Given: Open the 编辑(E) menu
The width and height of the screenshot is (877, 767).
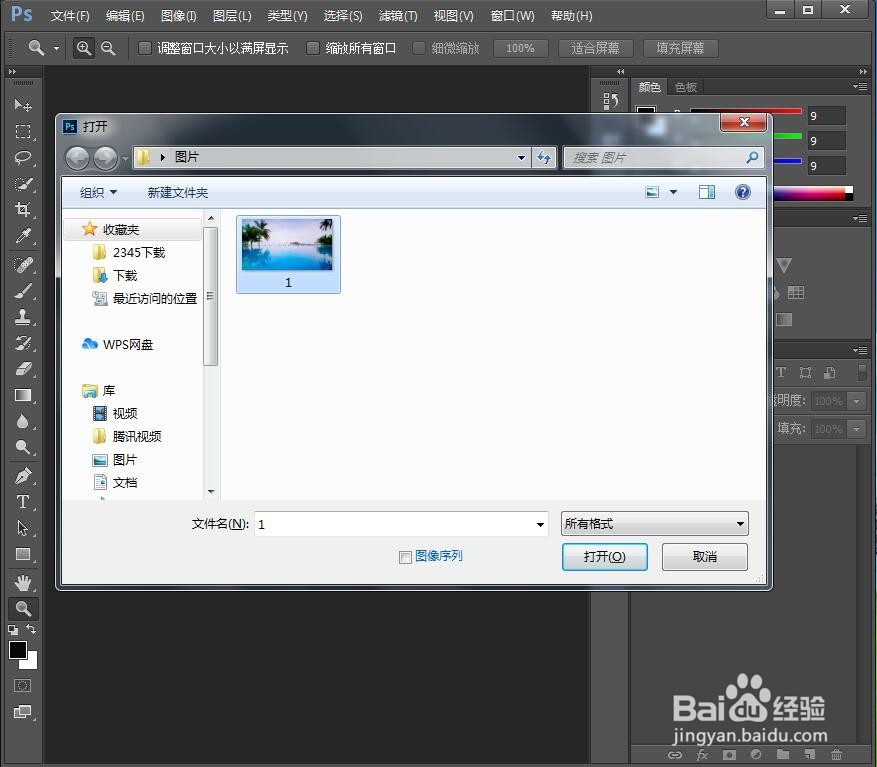Looking at the screenshot, I should click(x=125, y=16).
